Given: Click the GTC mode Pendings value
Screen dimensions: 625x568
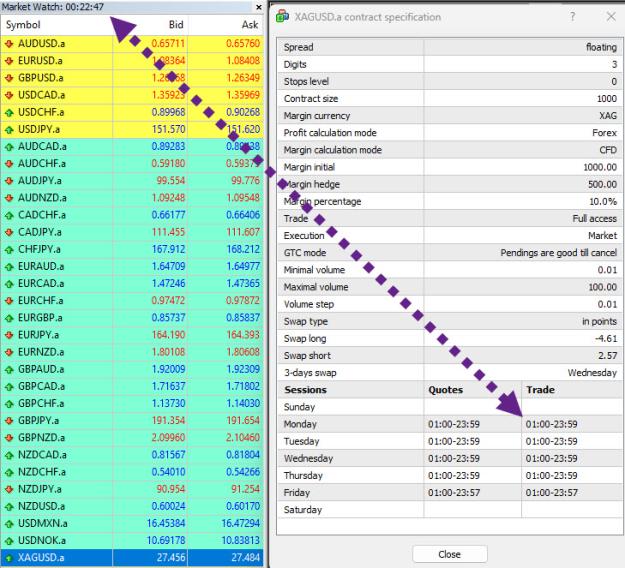Looking at the screenshot, I should [559, 253].
